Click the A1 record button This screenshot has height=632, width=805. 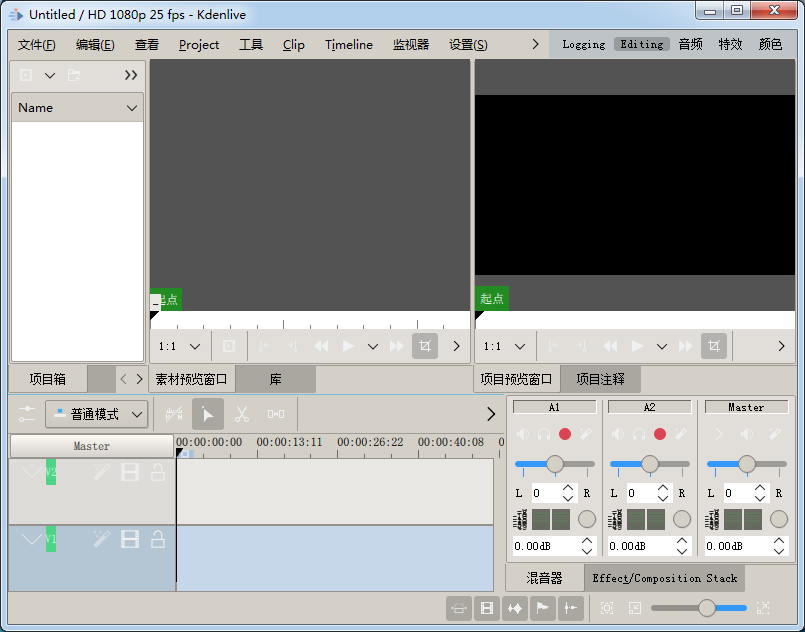(565, 434)
